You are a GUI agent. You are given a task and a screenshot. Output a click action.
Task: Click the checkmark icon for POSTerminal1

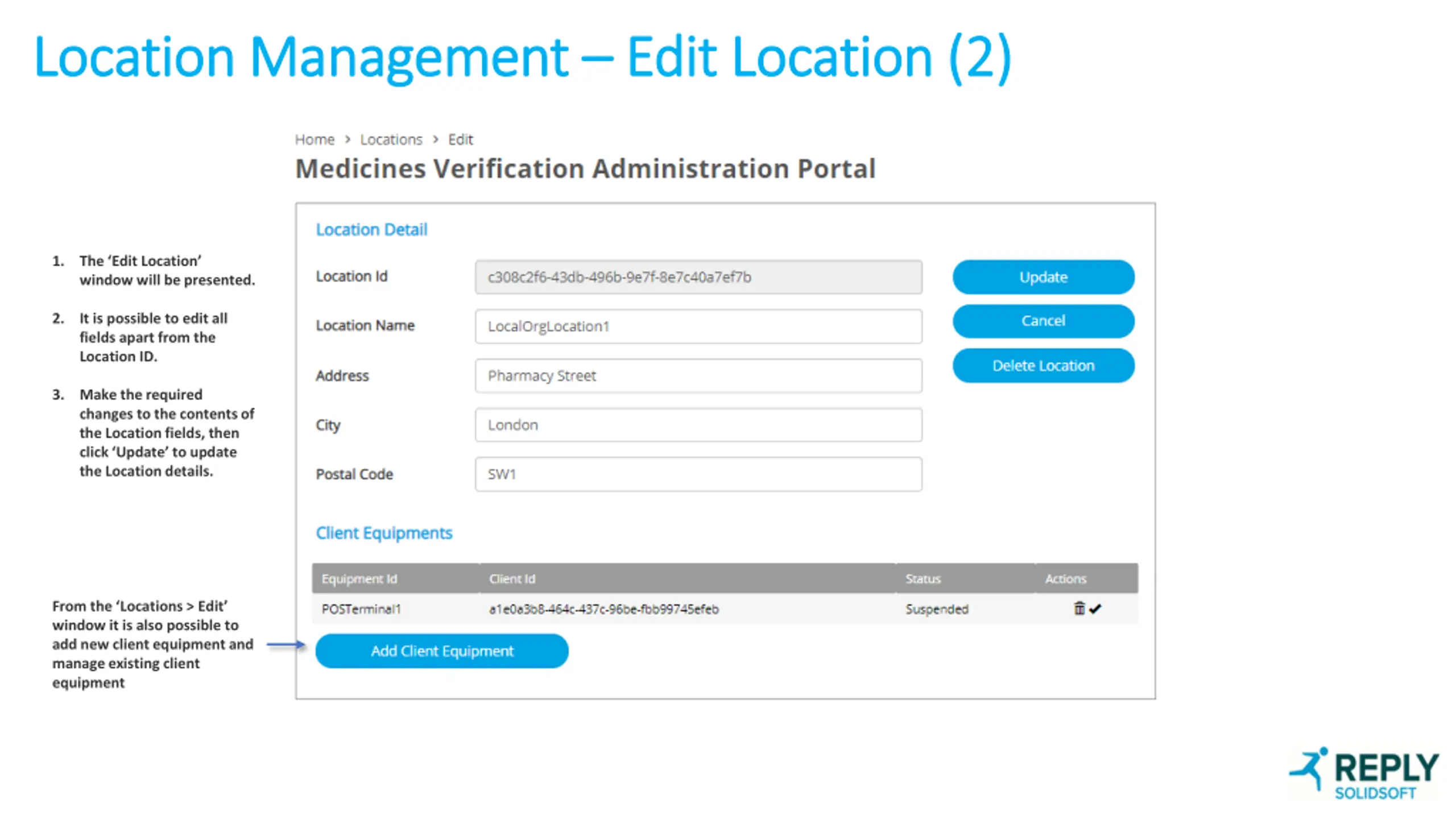click(x=1095, y=609)
